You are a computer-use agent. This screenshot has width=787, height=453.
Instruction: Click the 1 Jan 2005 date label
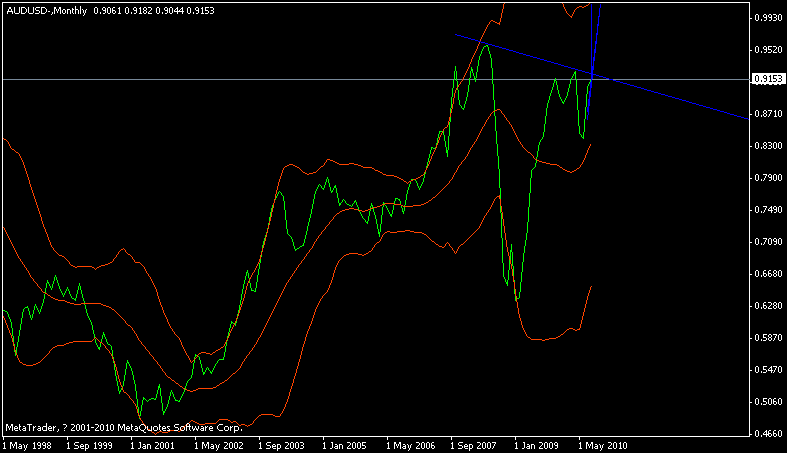(x=344, y=445)
